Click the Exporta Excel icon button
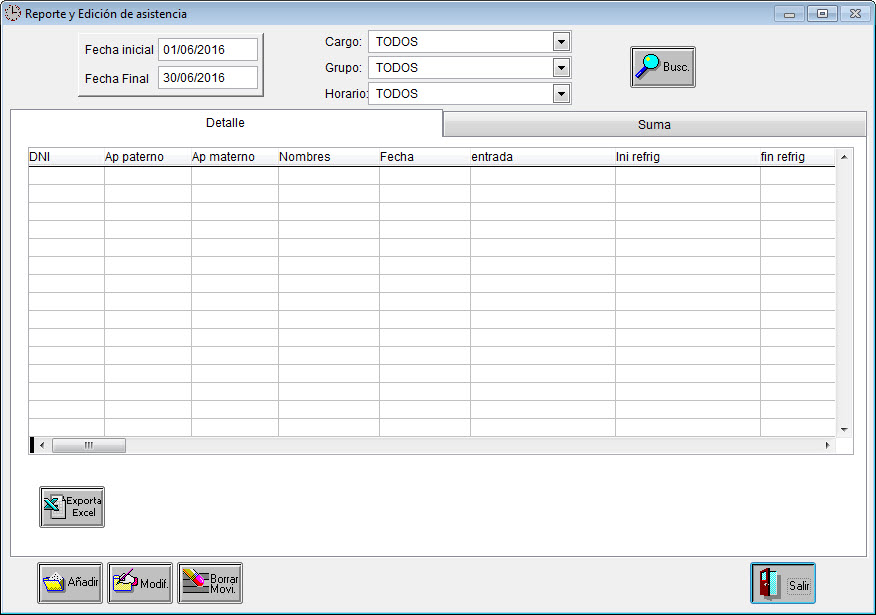The width and height of the screenshot is (876, 615). [72, 507]
